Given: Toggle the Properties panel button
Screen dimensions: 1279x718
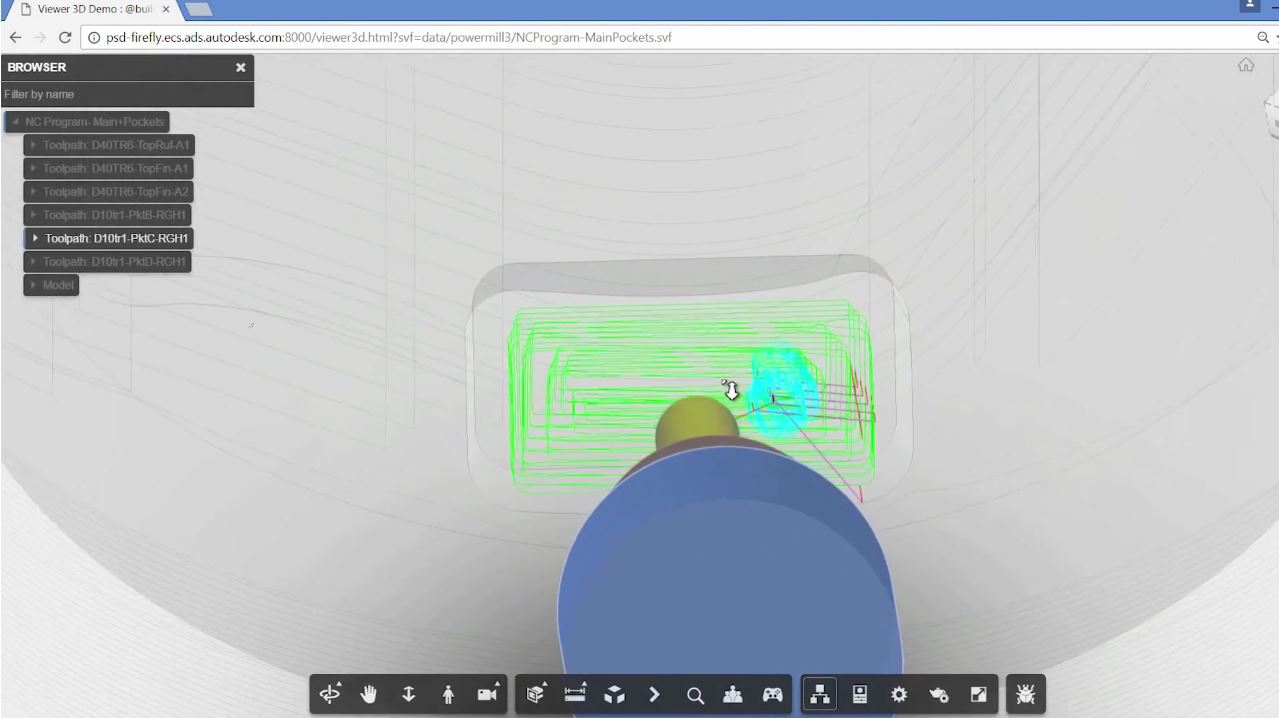Looking at the screenshot, I should (859, 694).
